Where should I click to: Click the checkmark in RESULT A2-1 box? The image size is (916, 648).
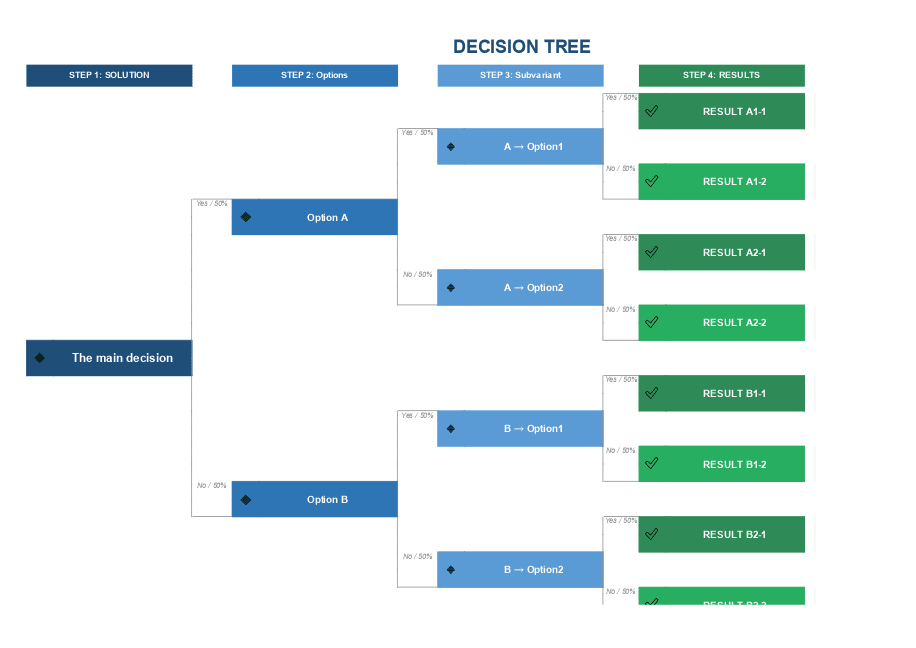click(x=651, y=252)
